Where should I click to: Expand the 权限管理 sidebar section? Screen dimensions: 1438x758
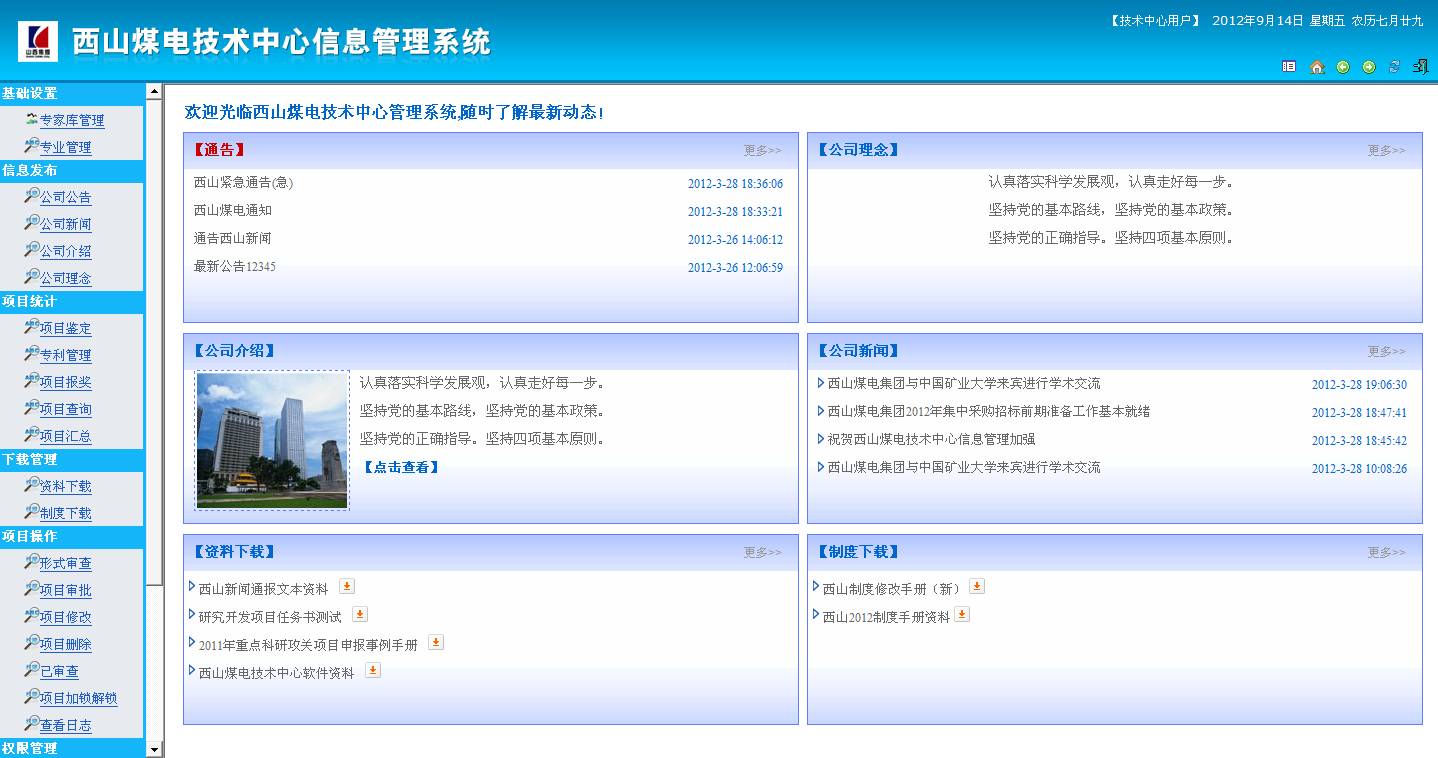pyautogui.click(x=72, y=748)
